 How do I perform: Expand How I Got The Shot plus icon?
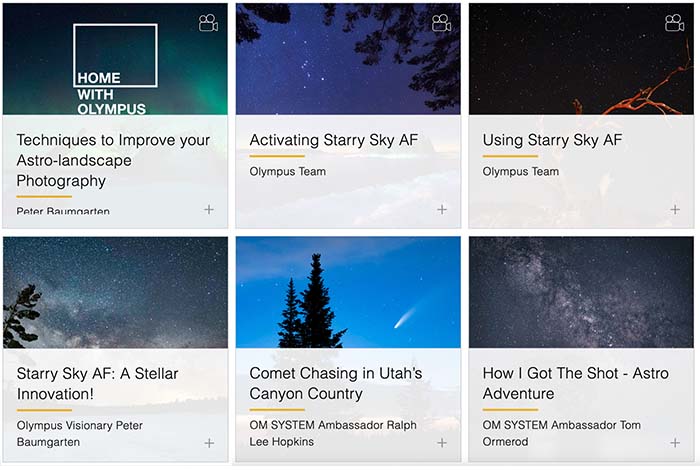point(675,443)
